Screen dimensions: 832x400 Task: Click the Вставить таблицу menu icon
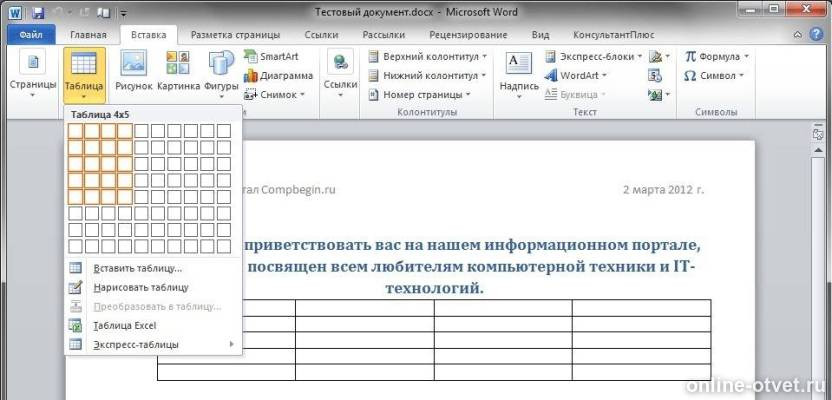tap(76, 268)
